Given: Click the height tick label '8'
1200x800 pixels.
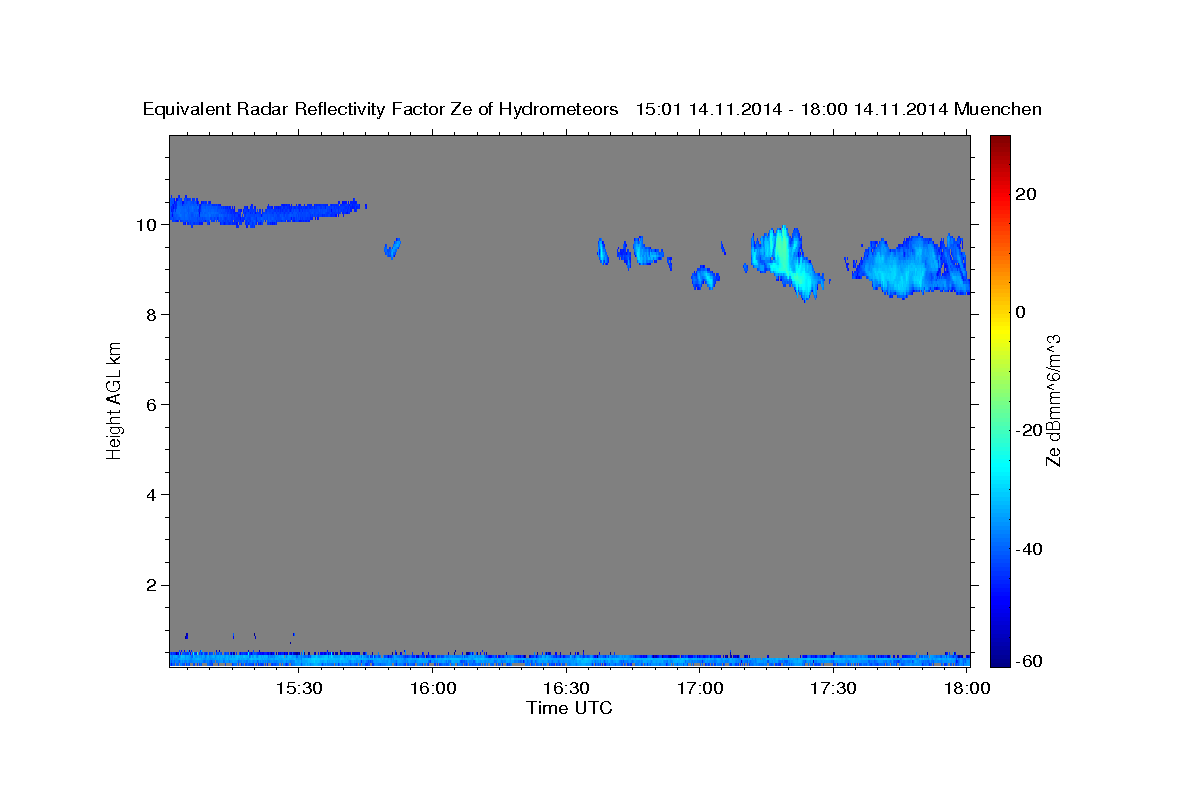Looking at the screenshot, I should coord(152,315).
